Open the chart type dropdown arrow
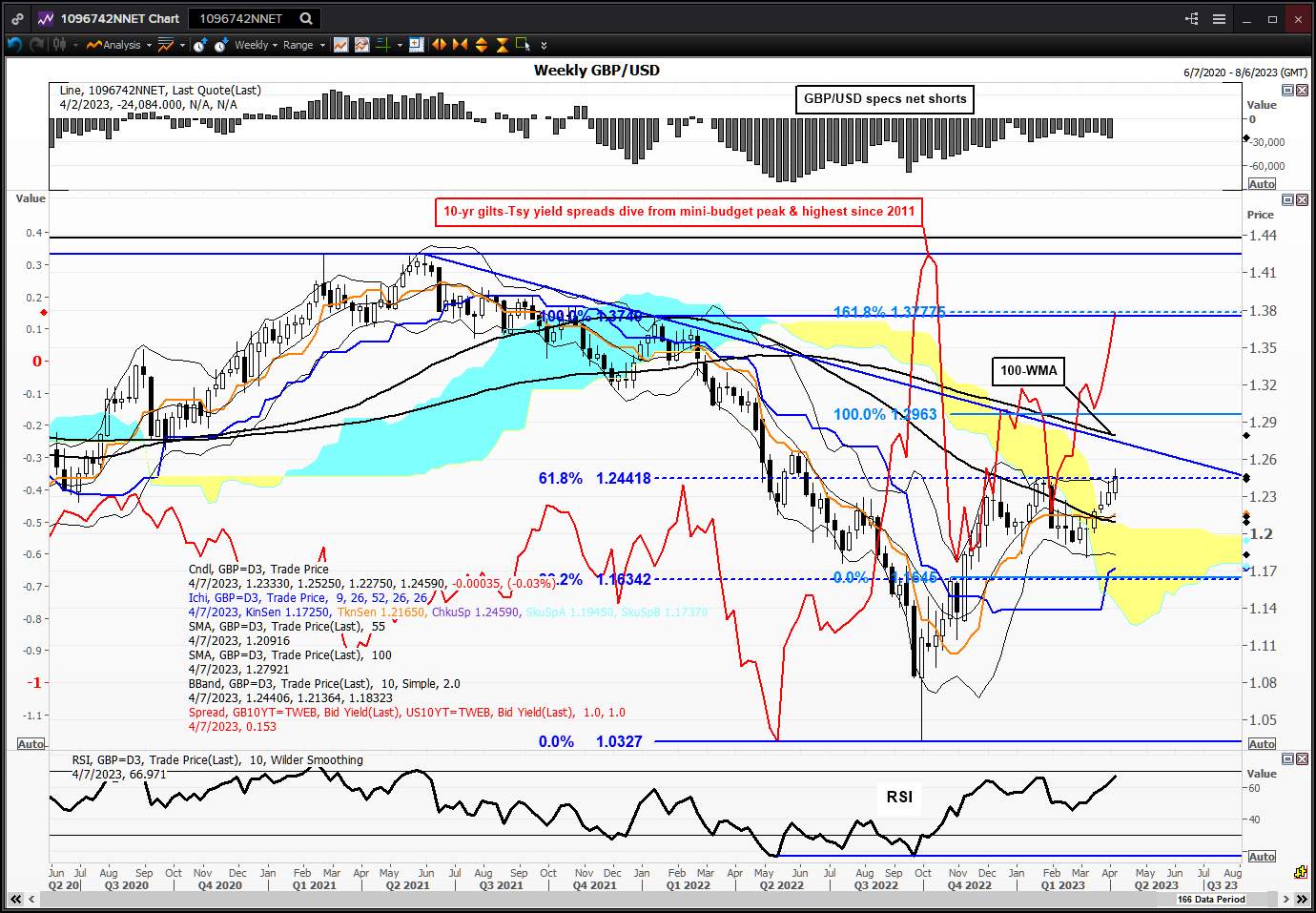The width and height of the screenshot is (1316, 913). [74, 45]
